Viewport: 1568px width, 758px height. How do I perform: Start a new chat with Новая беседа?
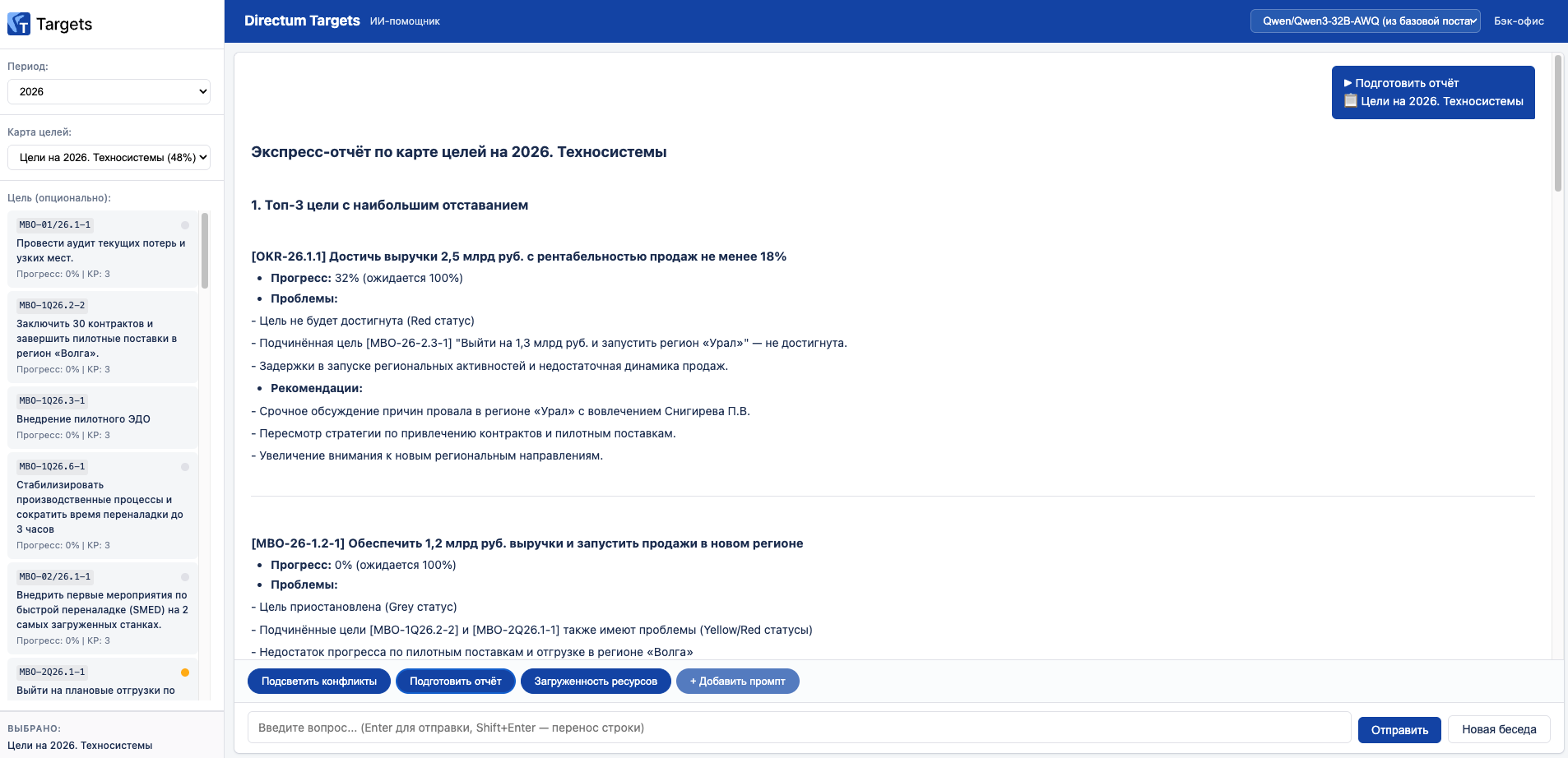1499,730
